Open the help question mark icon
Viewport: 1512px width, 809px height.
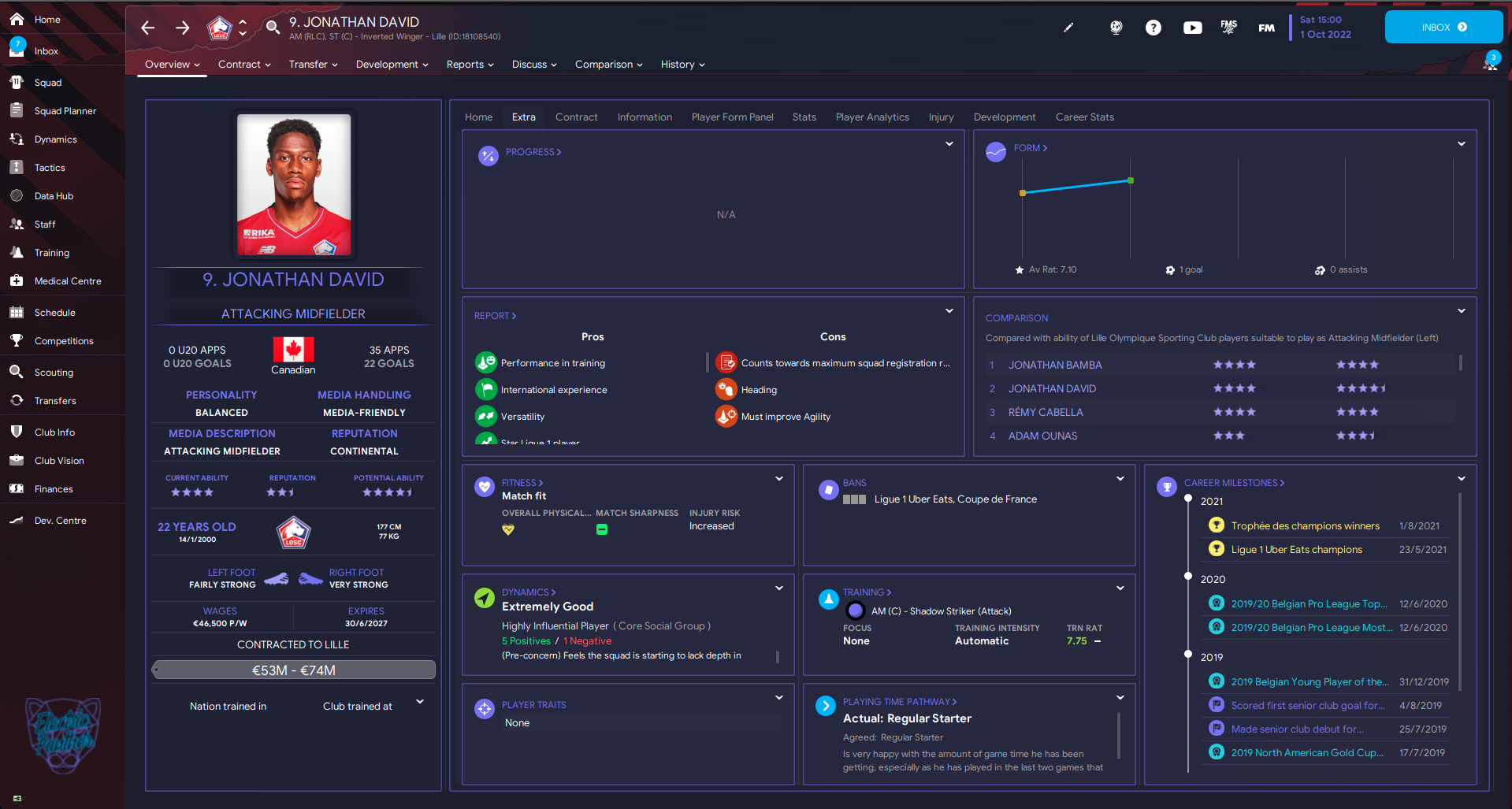(x=1154, y=28)
